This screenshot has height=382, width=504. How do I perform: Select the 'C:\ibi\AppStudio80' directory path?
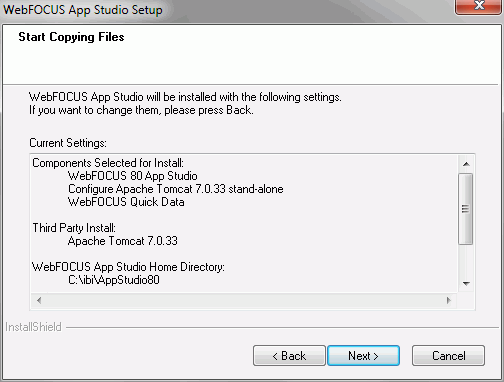coord(114,280)
